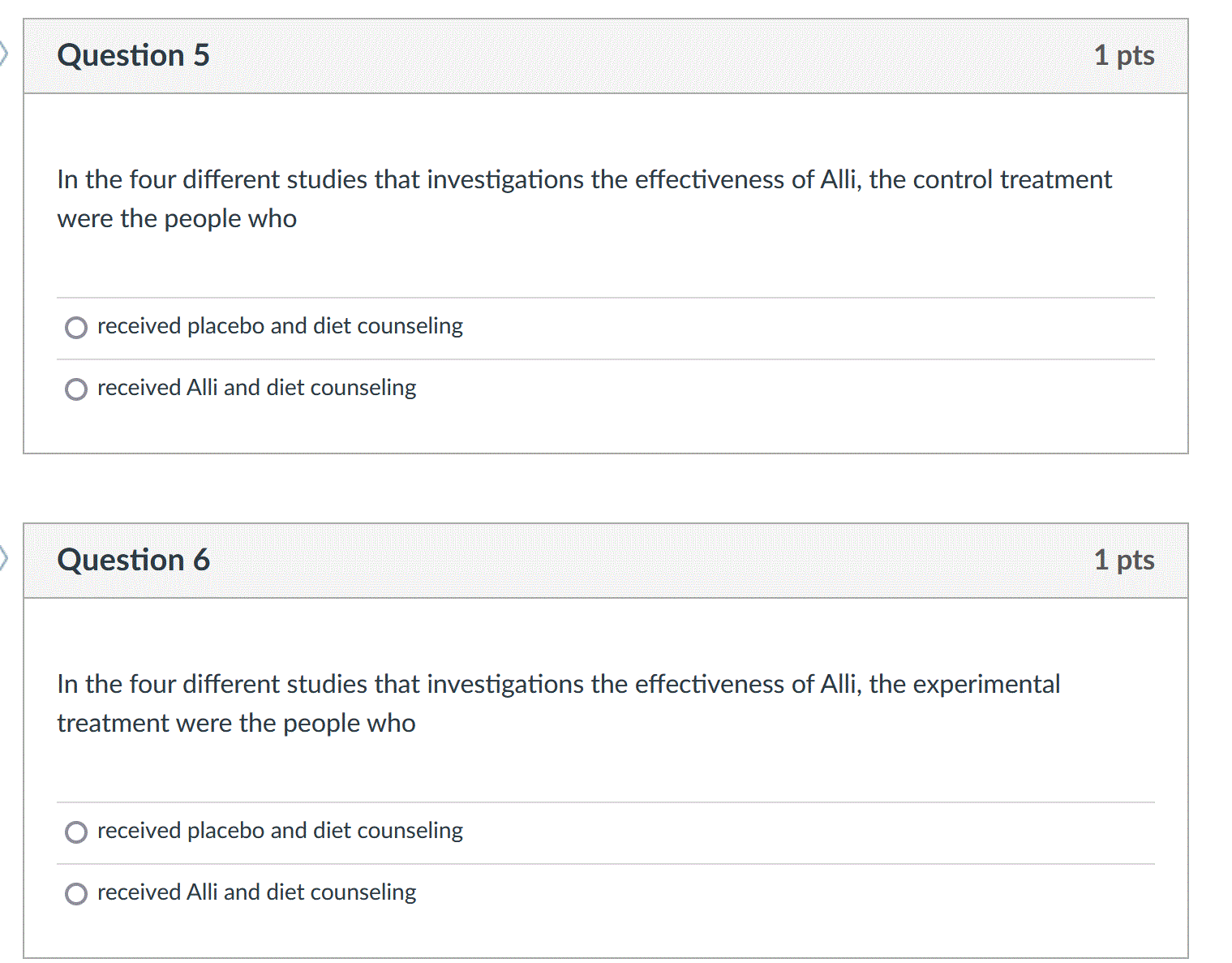Click the flag arrow beside Question 5
The width and height of the screenshot is (1232, 963).
pyautogui.click(x=3, y=54)
